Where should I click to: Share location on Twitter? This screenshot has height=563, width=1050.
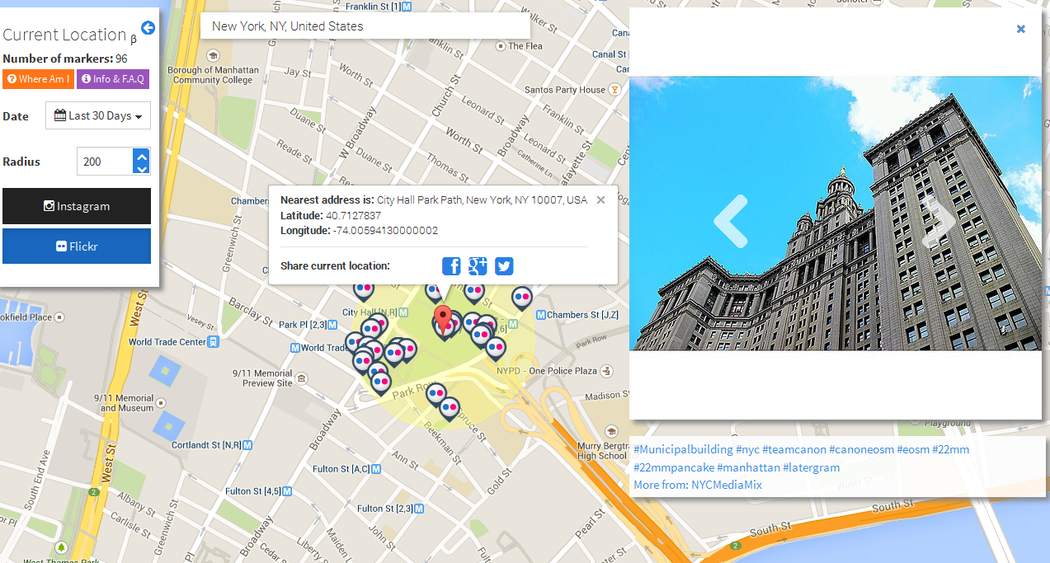504,266
